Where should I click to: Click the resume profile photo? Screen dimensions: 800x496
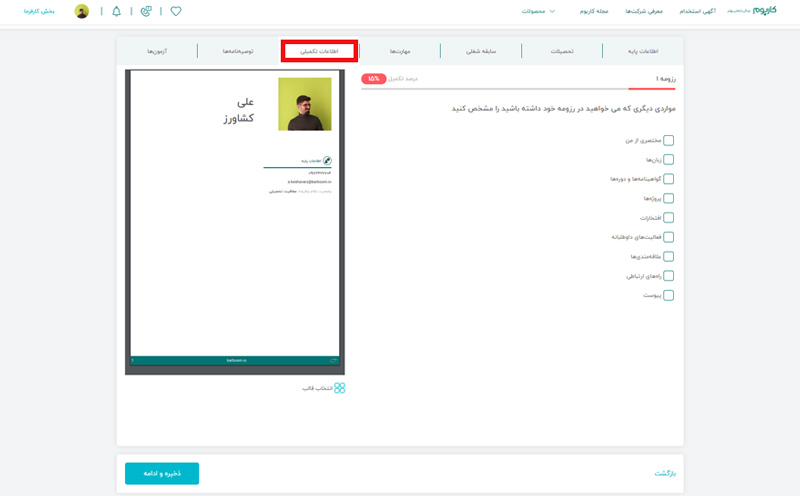point(305,104)
